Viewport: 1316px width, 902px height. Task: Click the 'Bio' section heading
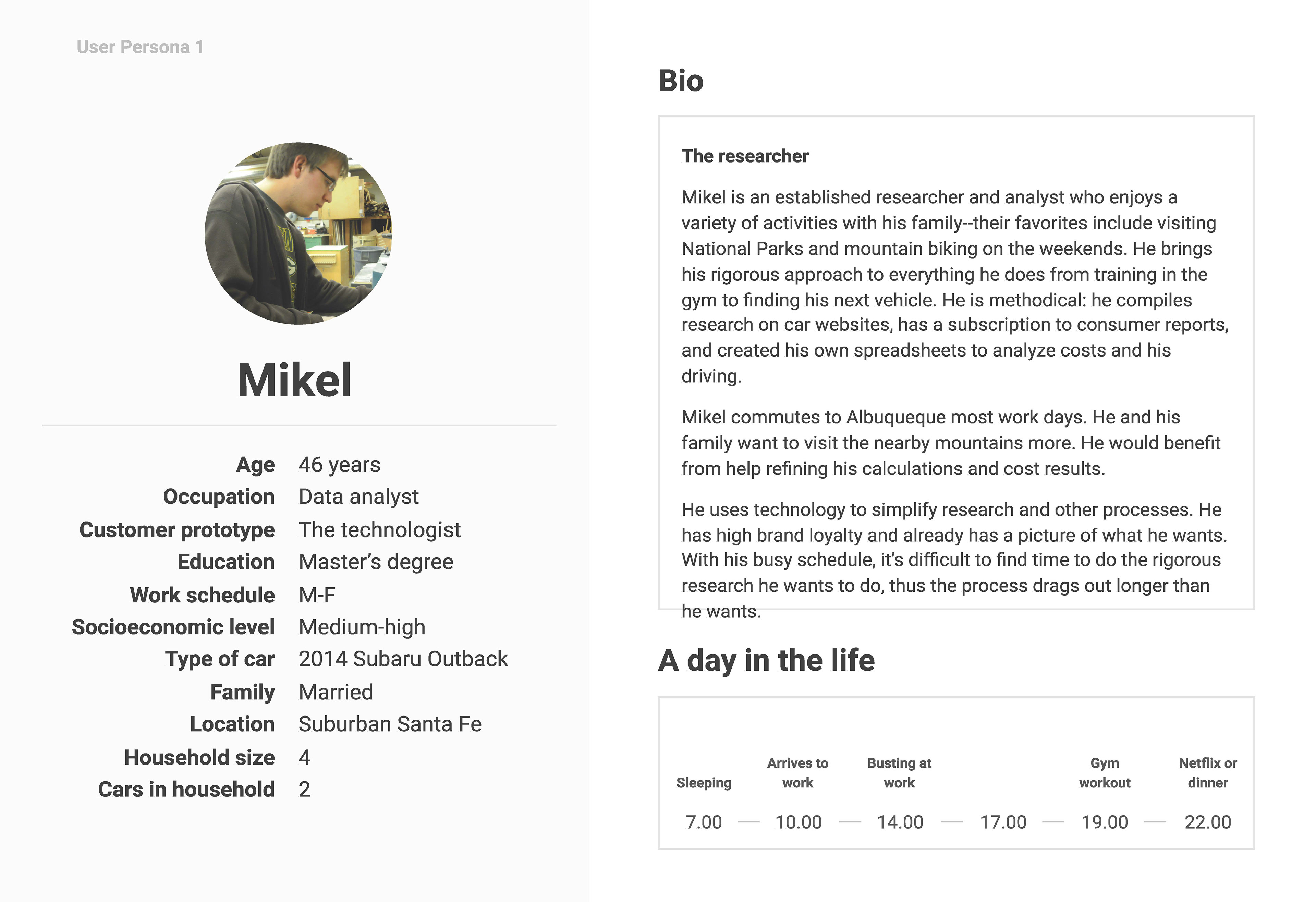[x=680, y=81]
